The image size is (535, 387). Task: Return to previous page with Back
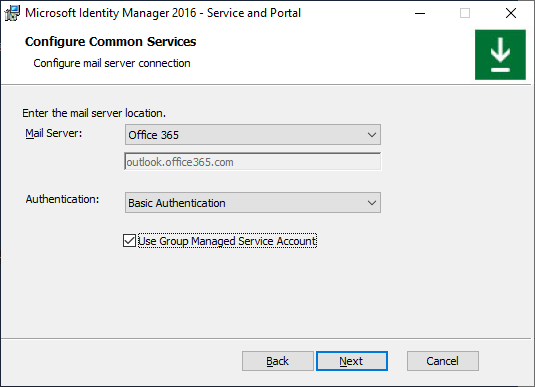pos(278,361)
